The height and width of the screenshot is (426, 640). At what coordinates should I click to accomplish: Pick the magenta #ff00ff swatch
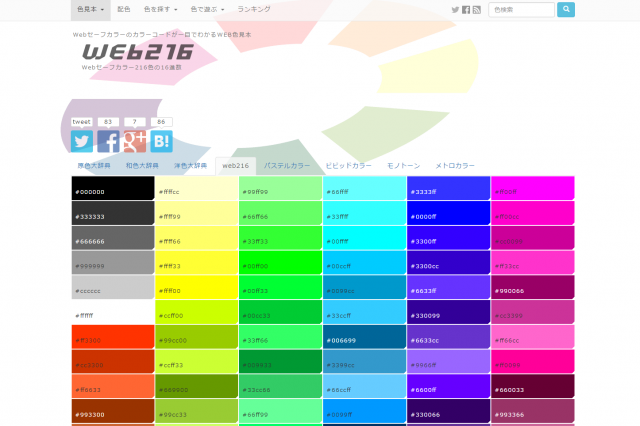tap(533, 188)
